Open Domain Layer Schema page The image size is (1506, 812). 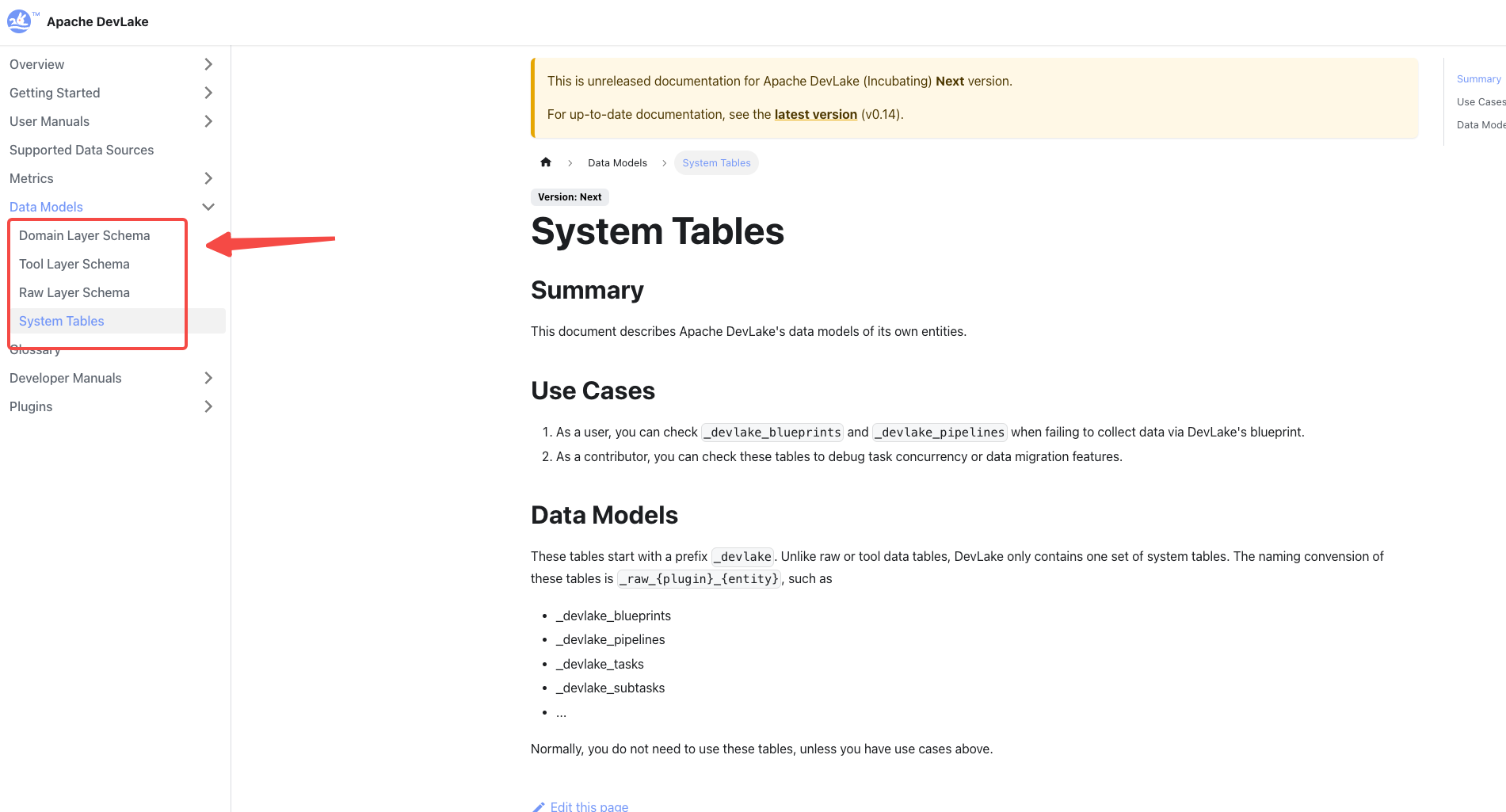[x=85, y=235]
